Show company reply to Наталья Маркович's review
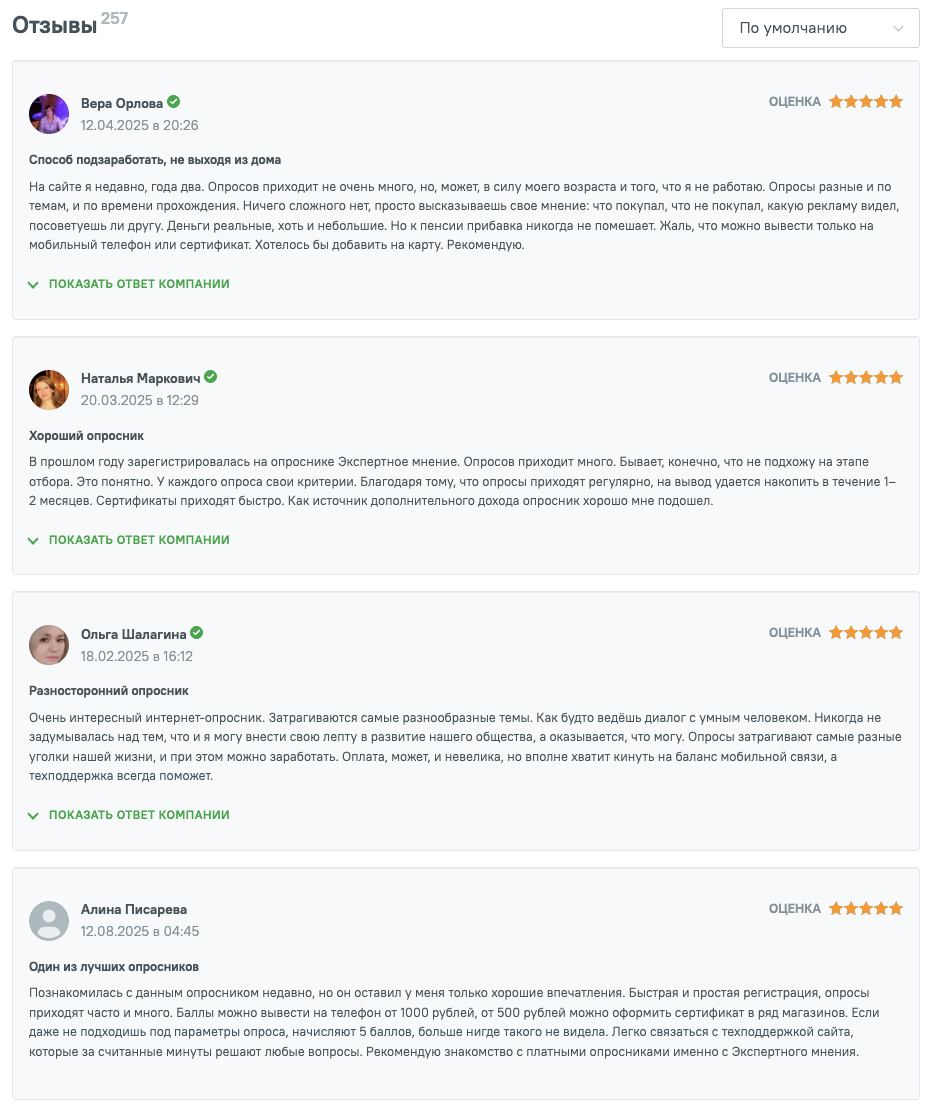Viewport: 933px width, 1112px height. (x=139, y=540)
